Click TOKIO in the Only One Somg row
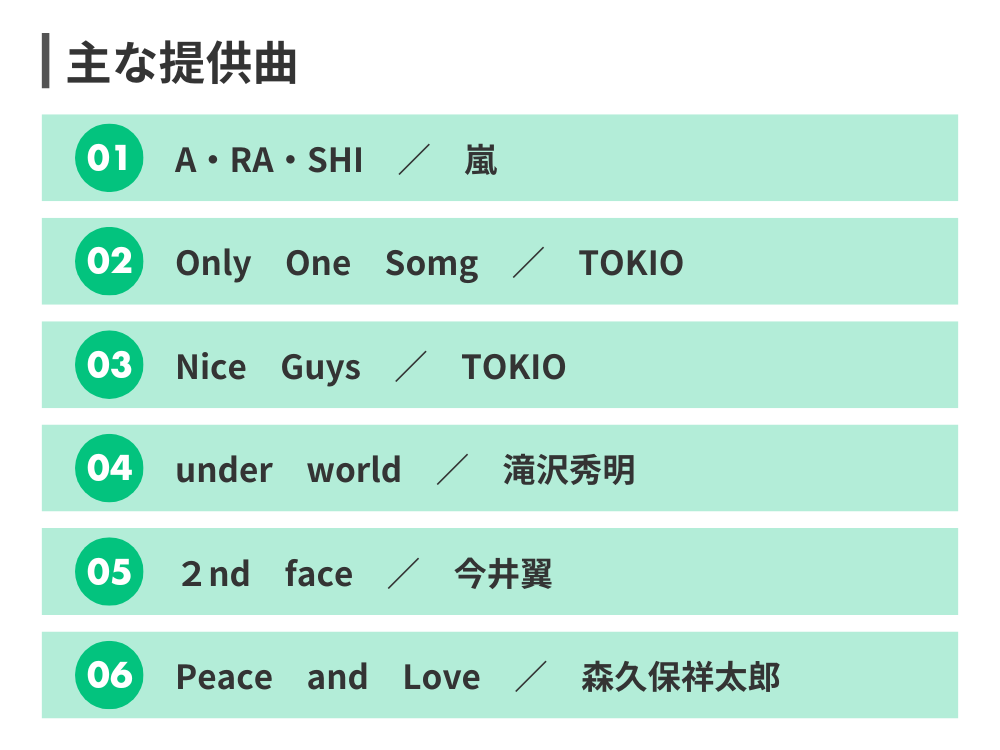1000x750 pixels. pyautogui.click(x=631, y=263)
